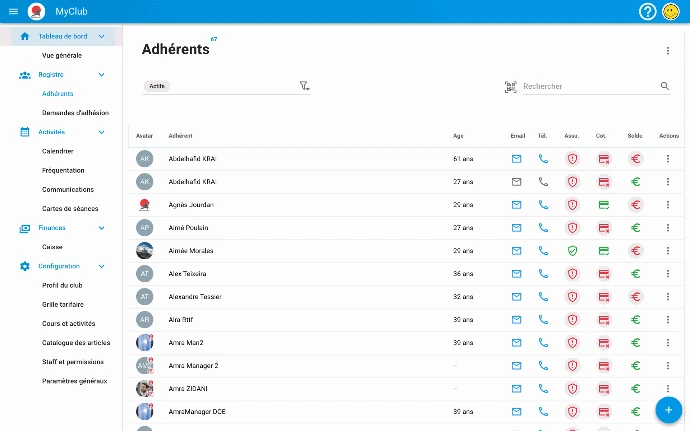
Task: Open the hamburger navigation menu
Action: click(x=13, y=11)
